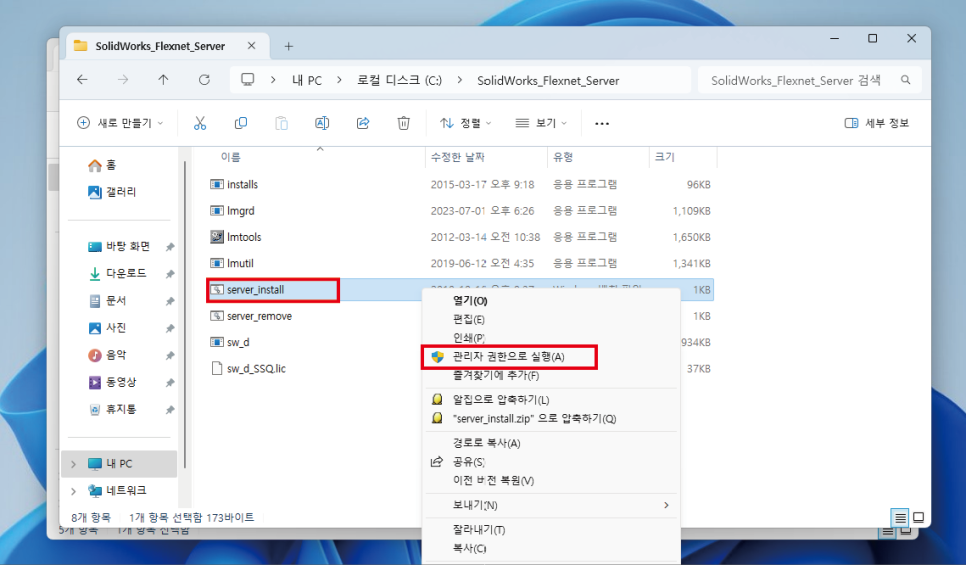Click 로컬 디스크 (C:) breadcrumb
Viewport: 966px width, 565px height.
tap(399, 80)
